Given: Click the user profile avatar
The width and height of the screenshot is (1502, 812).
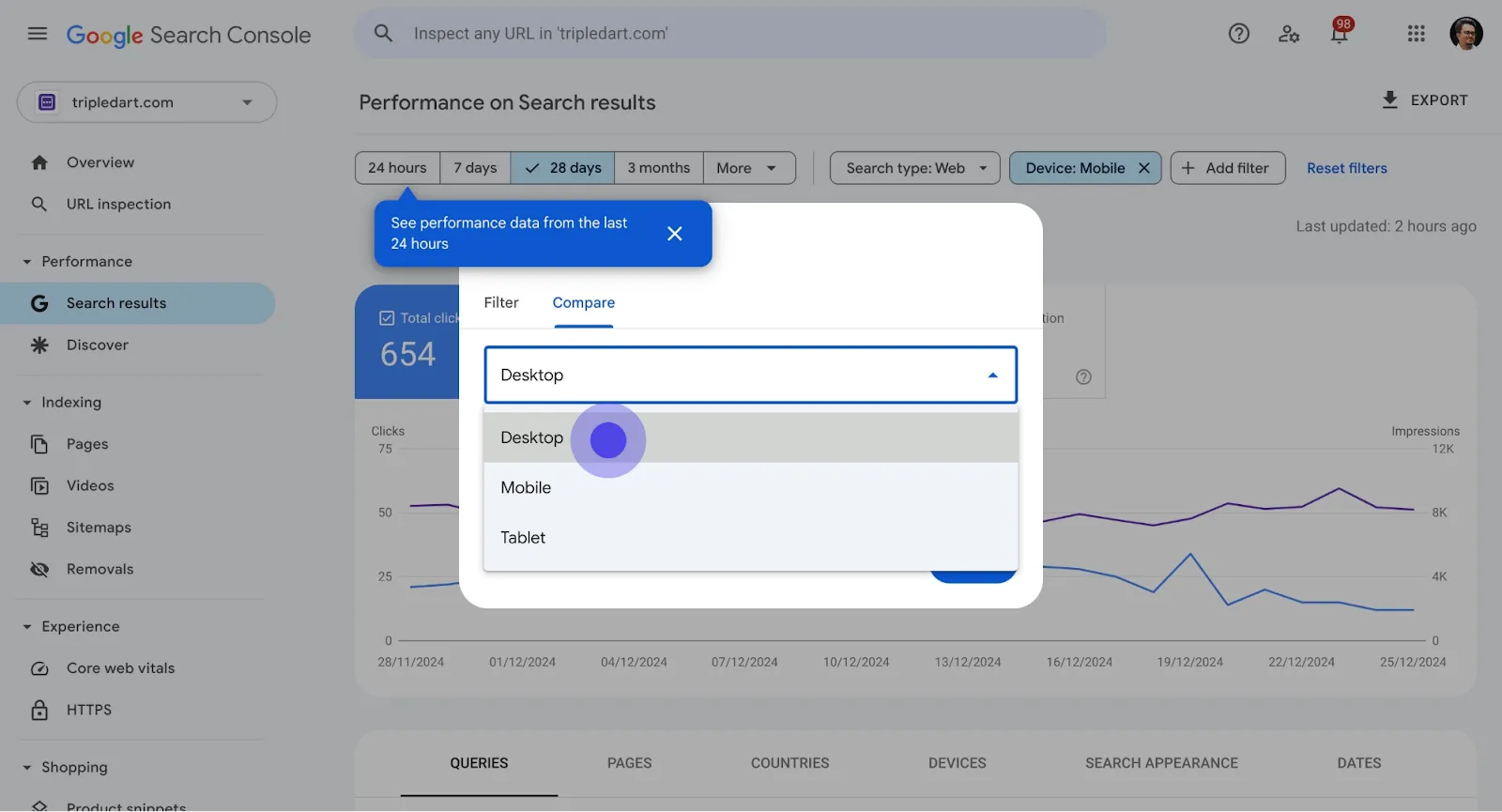Looking at the screenshot, I should (x=1466, y=34).
